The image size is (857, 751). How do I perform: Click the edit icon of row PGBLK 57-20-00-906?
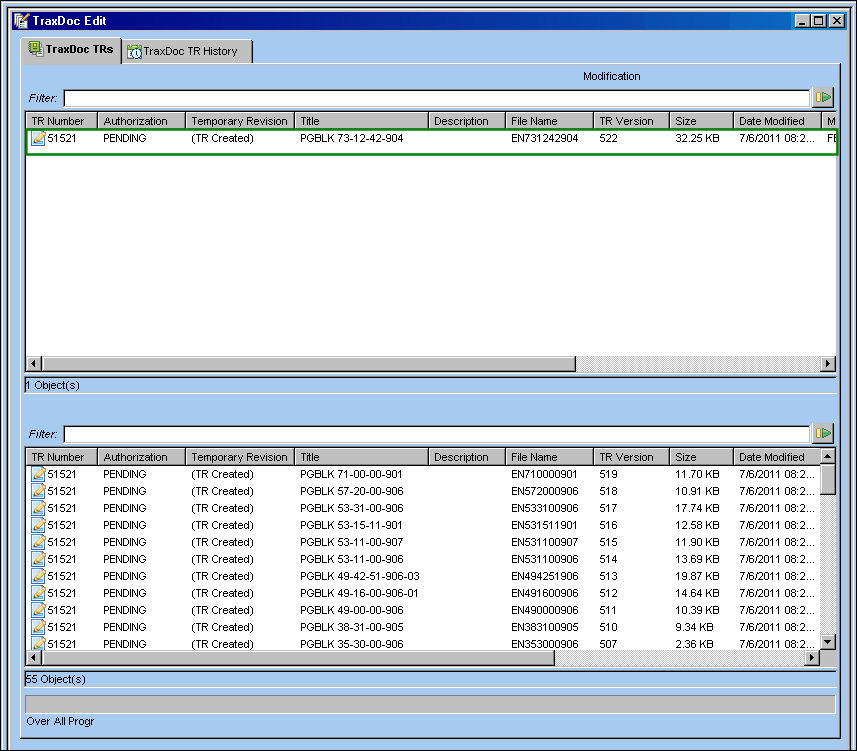pyautogui.click(x=38, y=491)
